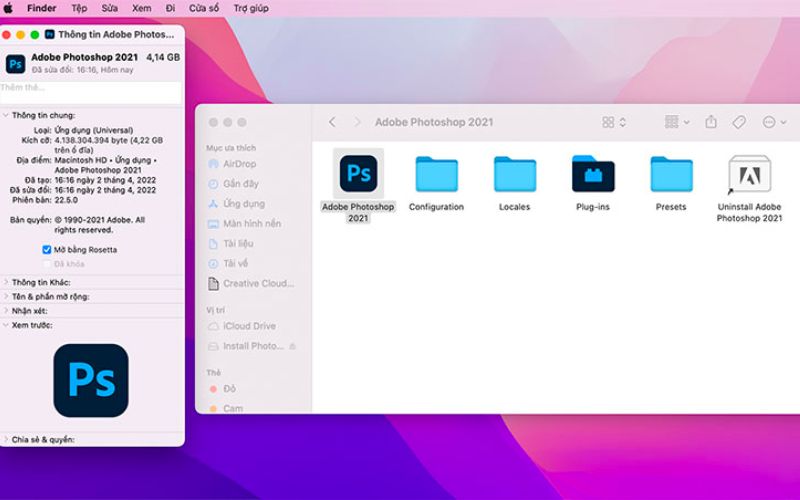Click the Ứng dụng (Universal) type value
Screen dimensions: 800x500
click(94, 130)
